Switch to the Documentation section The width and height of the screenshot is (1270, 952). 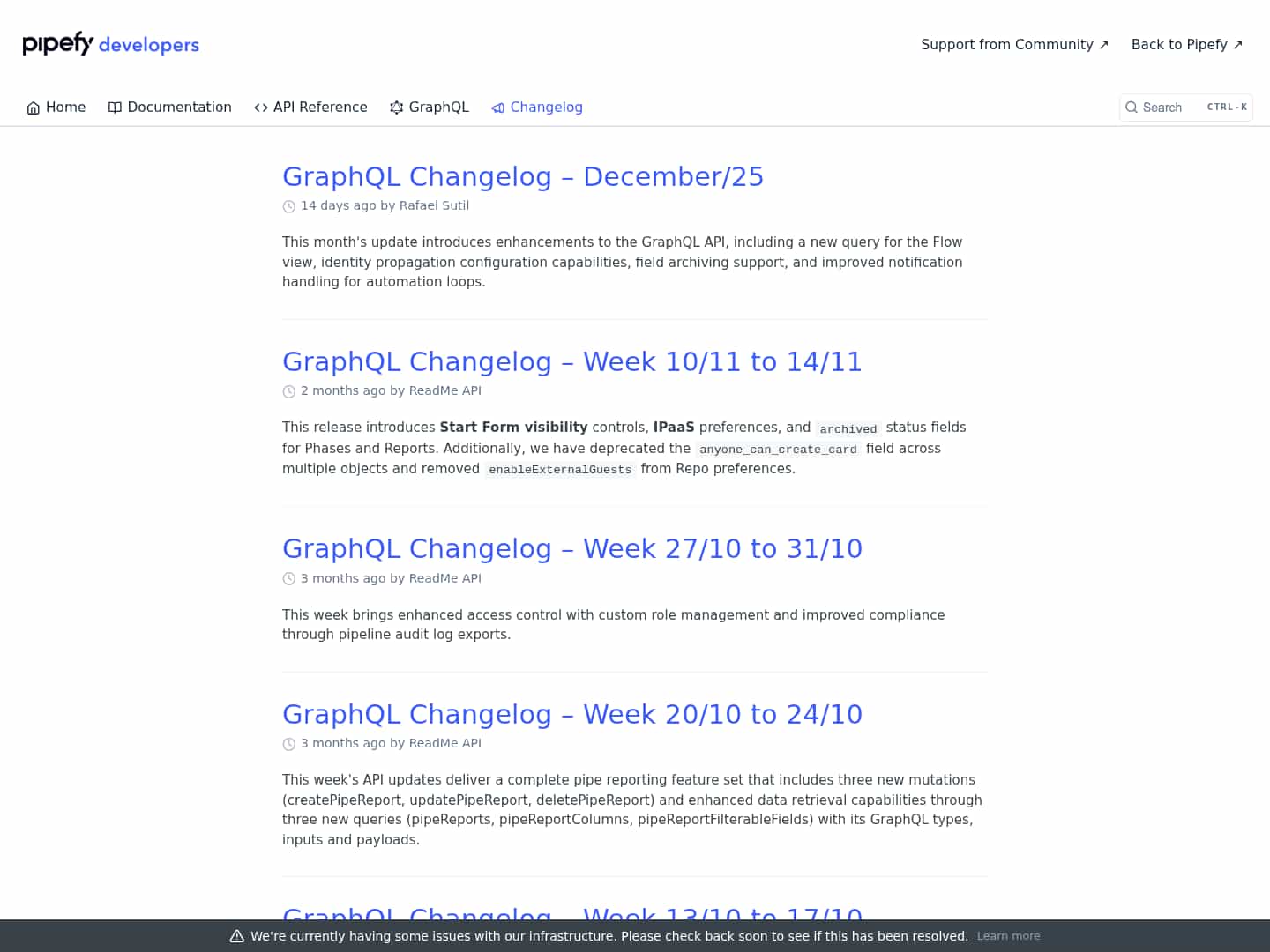tap(179, 107)
